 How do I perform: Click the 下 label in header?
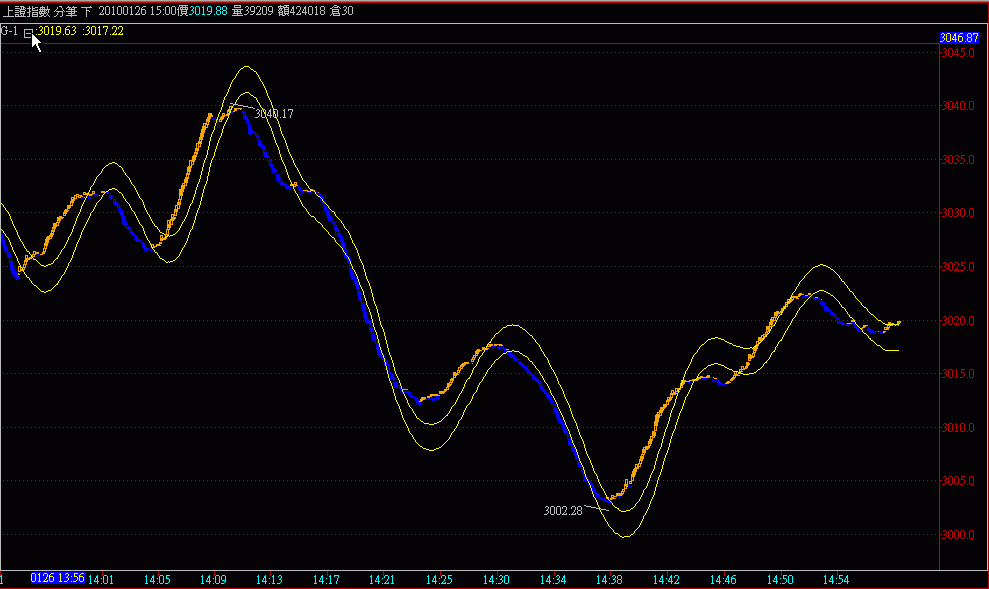(87, 11)
